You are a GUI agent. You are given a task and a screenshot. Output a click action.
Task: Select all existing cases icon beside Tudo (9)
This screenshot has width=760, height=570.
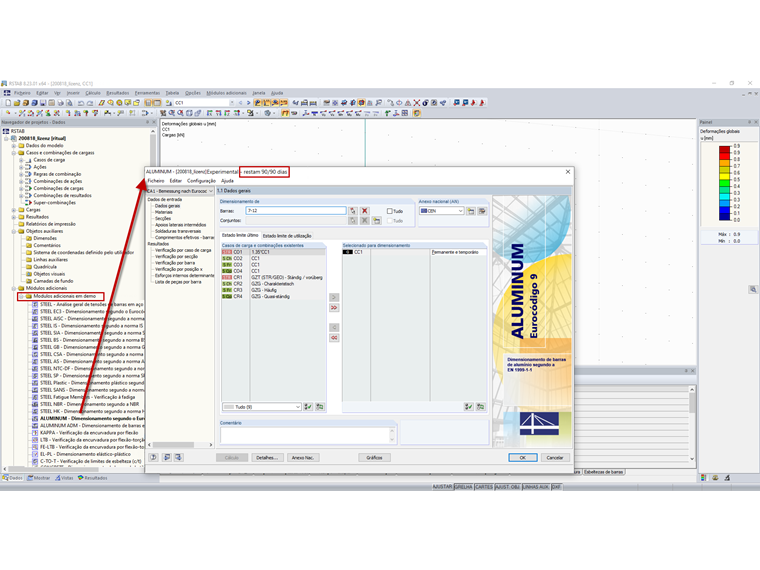(308, 407)
